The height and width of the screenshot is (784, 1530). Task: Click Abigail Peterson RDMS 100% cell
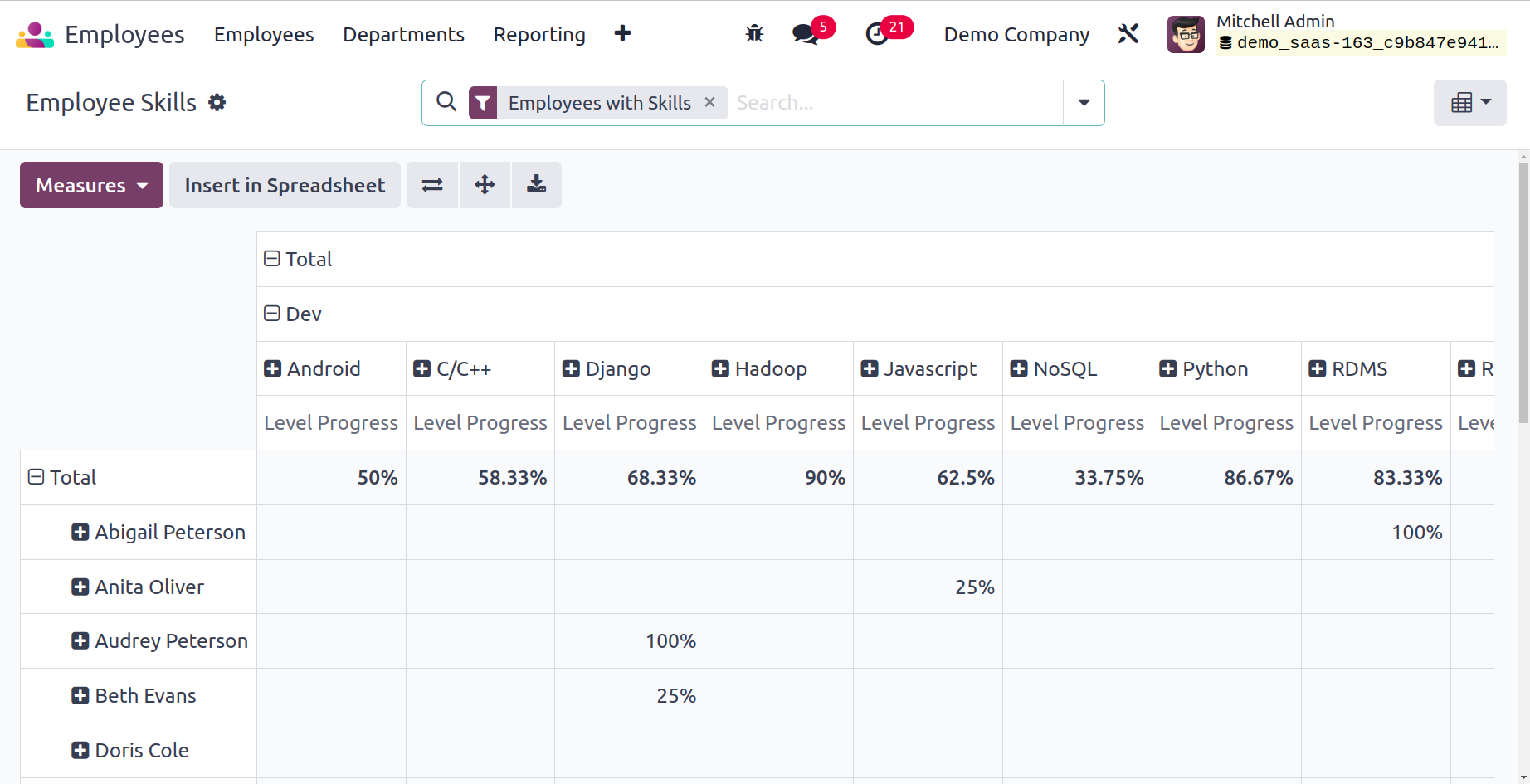point(1376,532)
